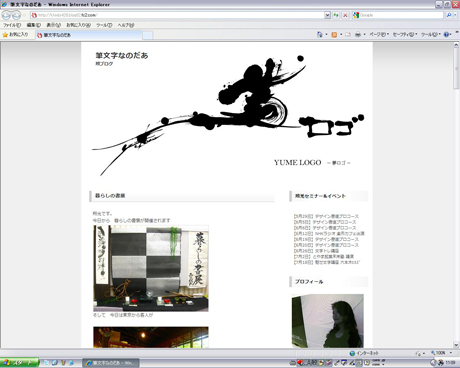Go back with the browser Back arrow
The image size is (460, 368).
[x=7, y=15]
